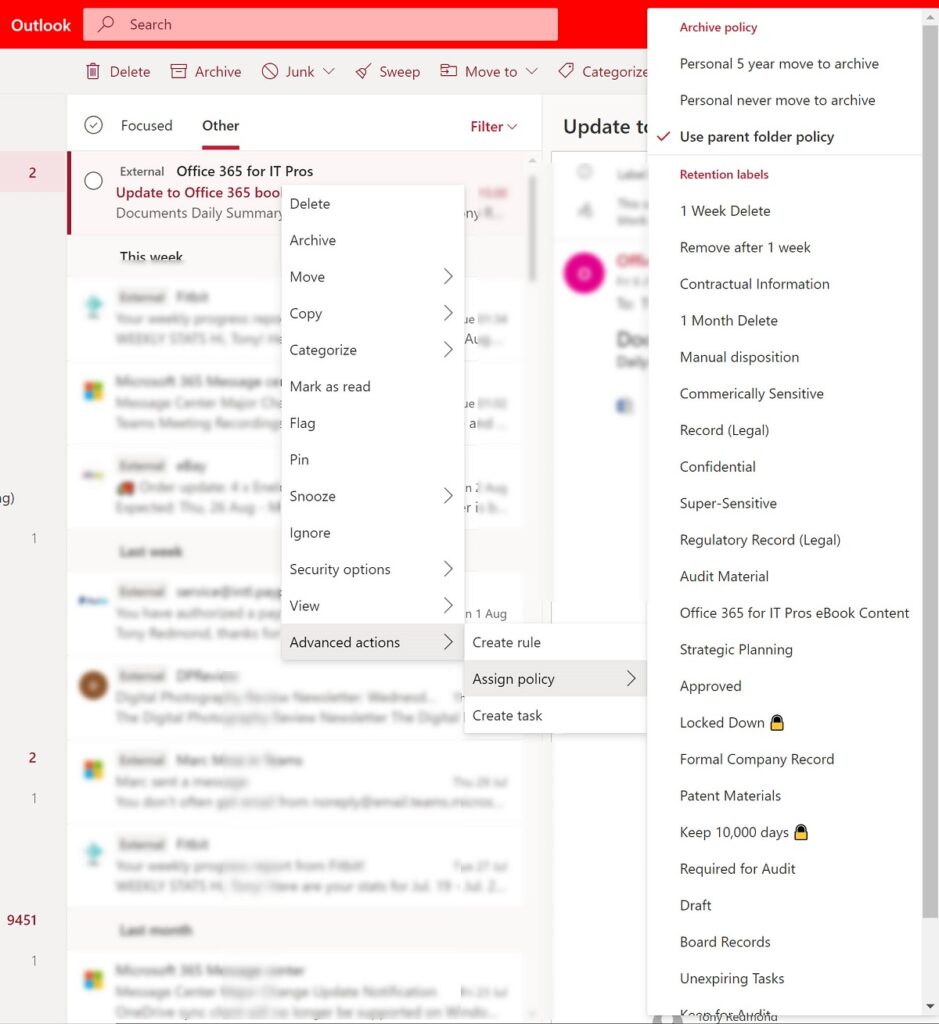Switch to the Focused tab
The height and width of the screenshot is (1024, 939).
point(146,125)
